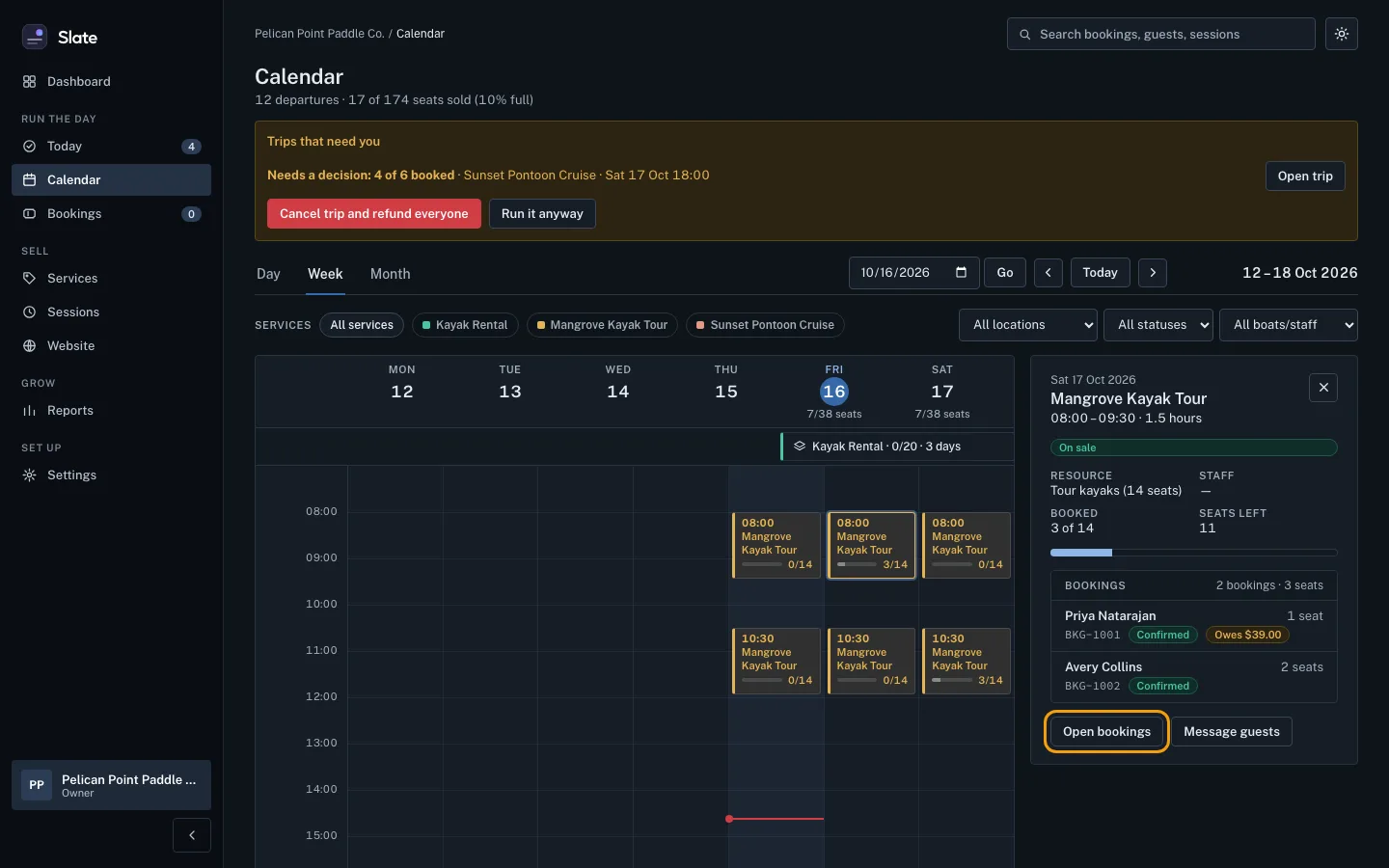
Task: Toggle the Mangrove Kayak Tour filter chip
Action: click(x=602, y=325)
